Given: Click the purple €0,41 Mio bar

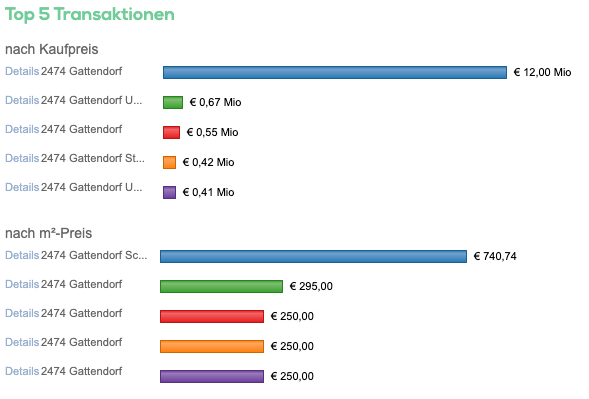Looking at the screenshot, I should [x=169, y=192].
